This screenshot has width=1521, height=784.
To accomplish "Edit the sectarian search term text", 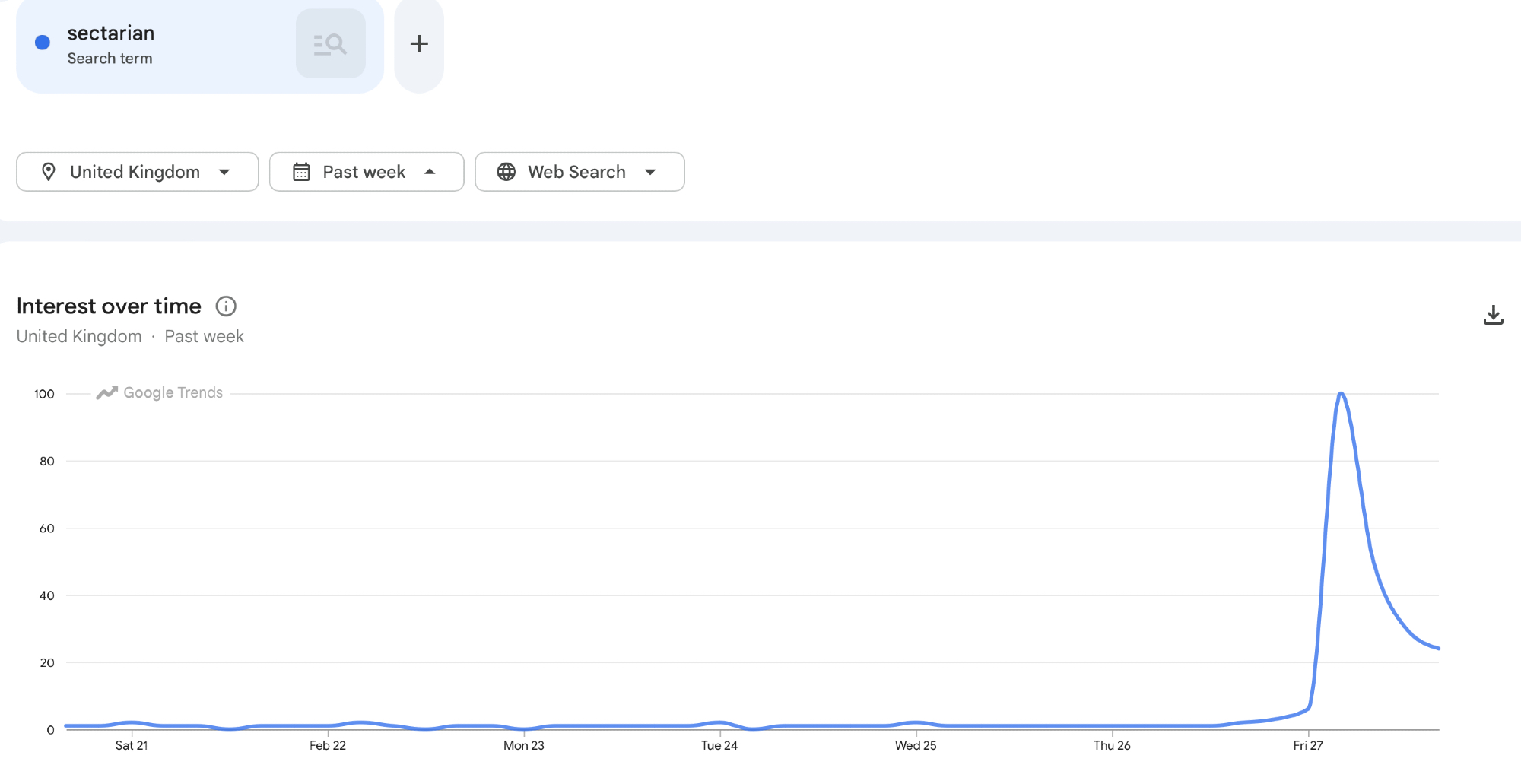I will (111, 33).
